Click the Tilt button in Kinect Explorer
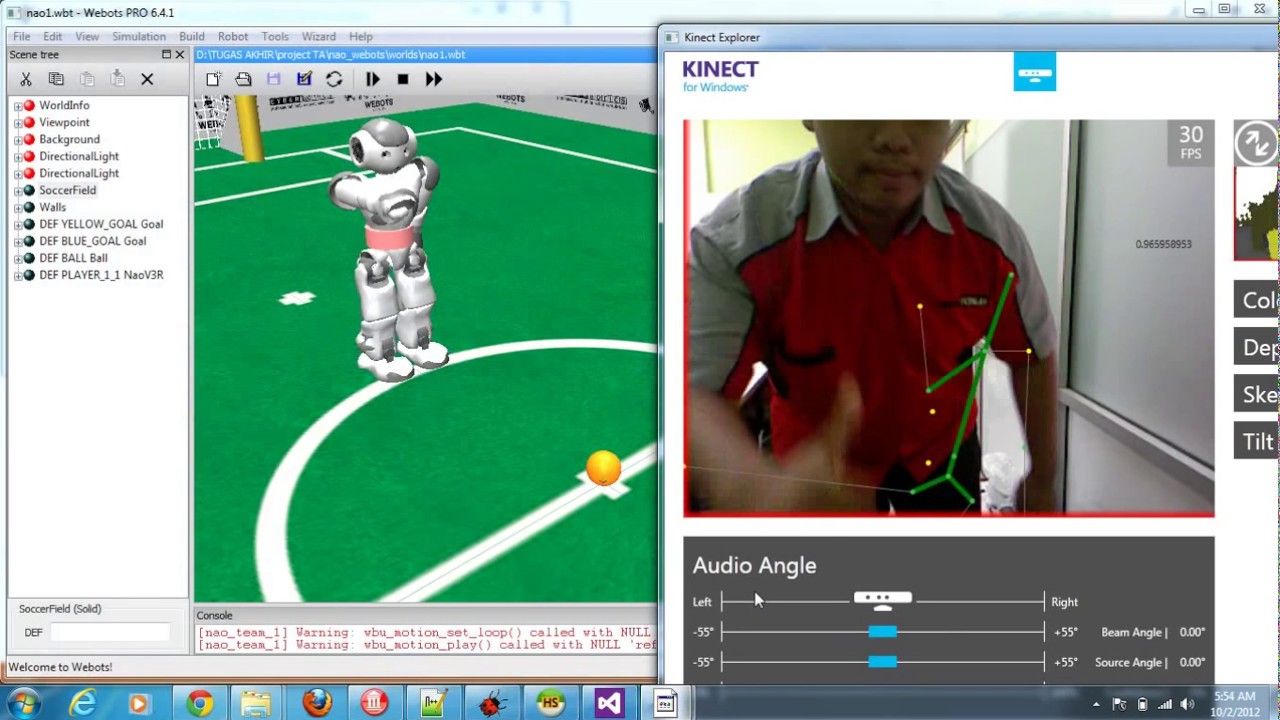This screenshot has height=720, width=1280. (1257, 441)
